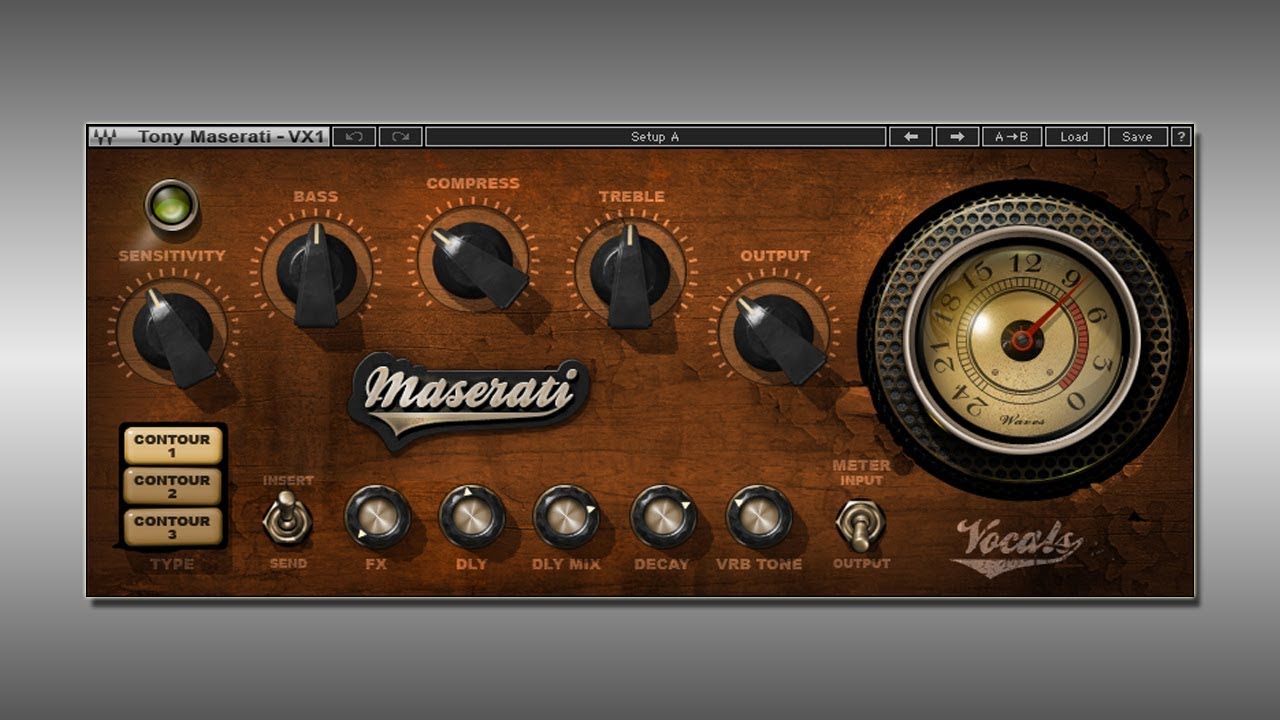
Task: Copy setup A to B
Action: tap(1012, 137)
